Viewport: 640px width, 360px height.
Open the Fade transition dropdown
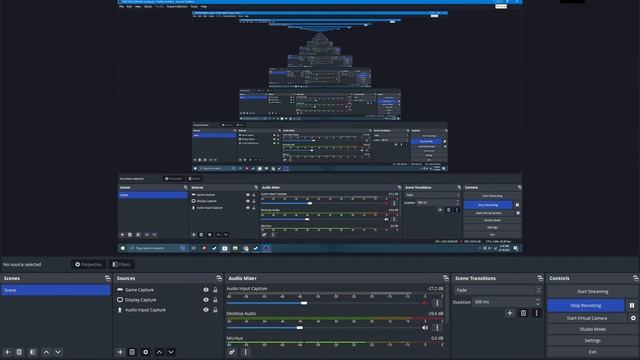(x=497, y=290)
